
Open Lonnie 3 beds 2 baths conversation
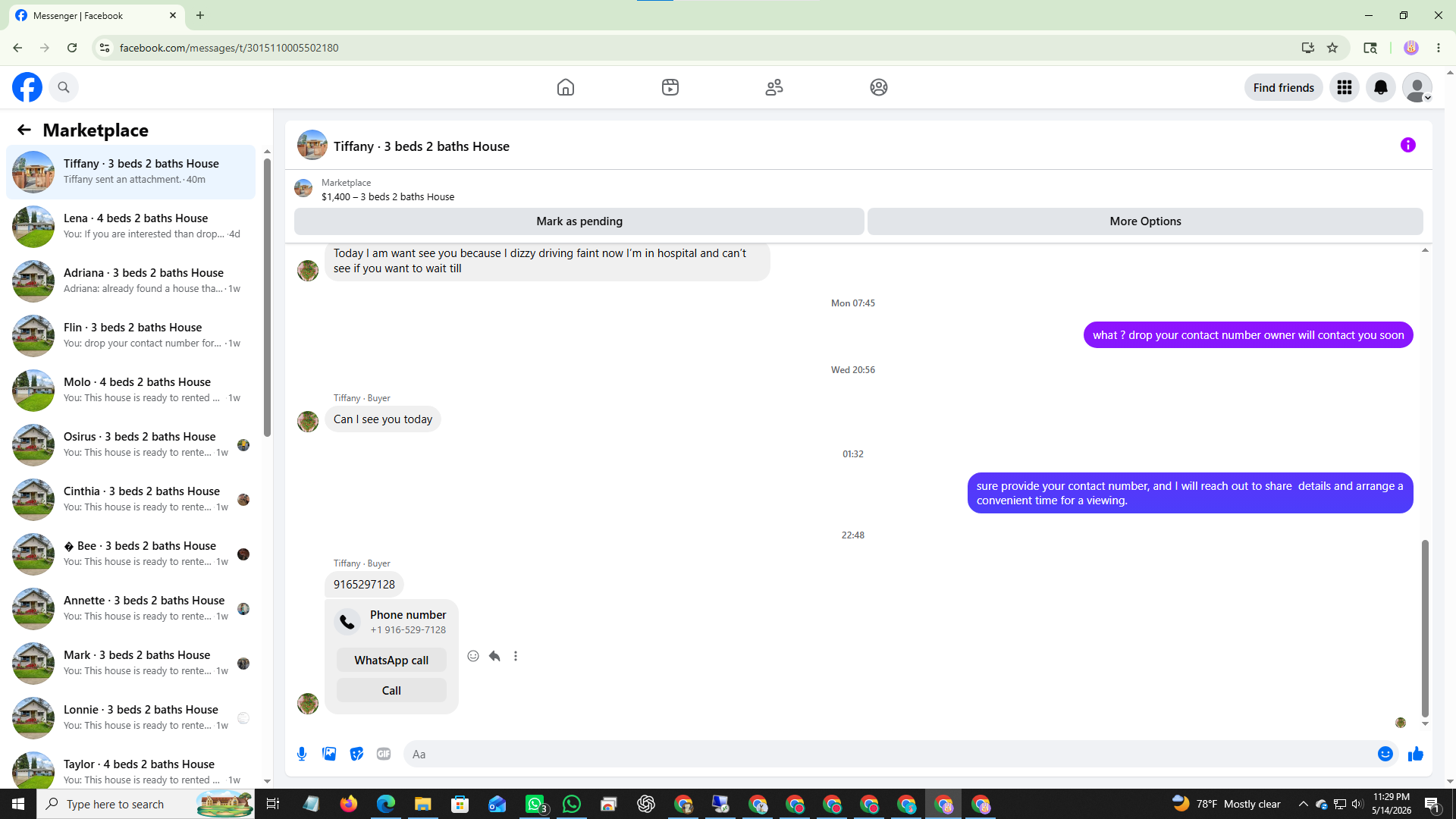131,717
